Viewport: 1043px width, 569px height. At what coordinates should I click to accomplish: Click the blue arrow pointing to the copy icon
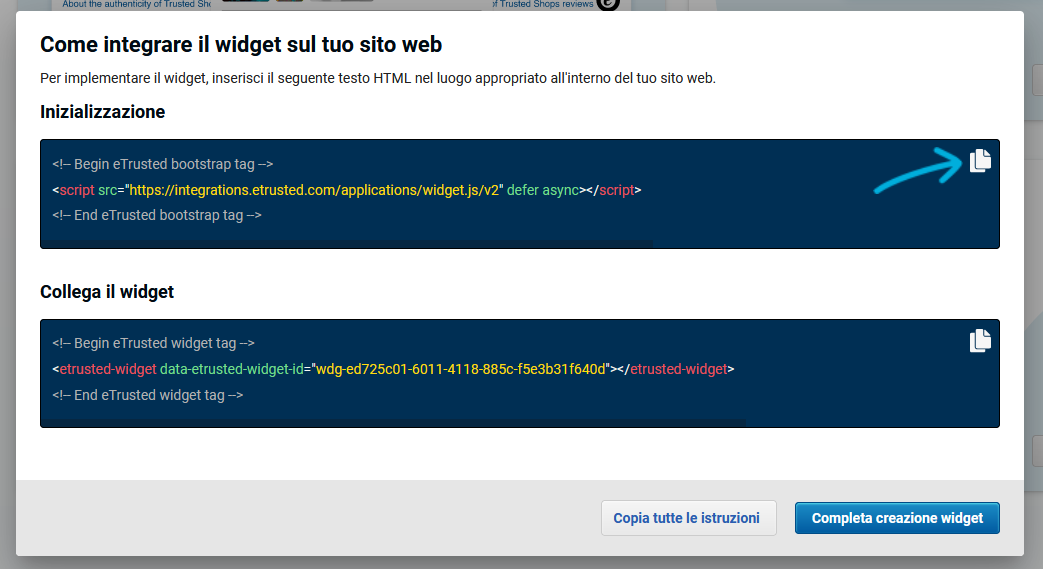pyautogui.click(x=918, y=170)
